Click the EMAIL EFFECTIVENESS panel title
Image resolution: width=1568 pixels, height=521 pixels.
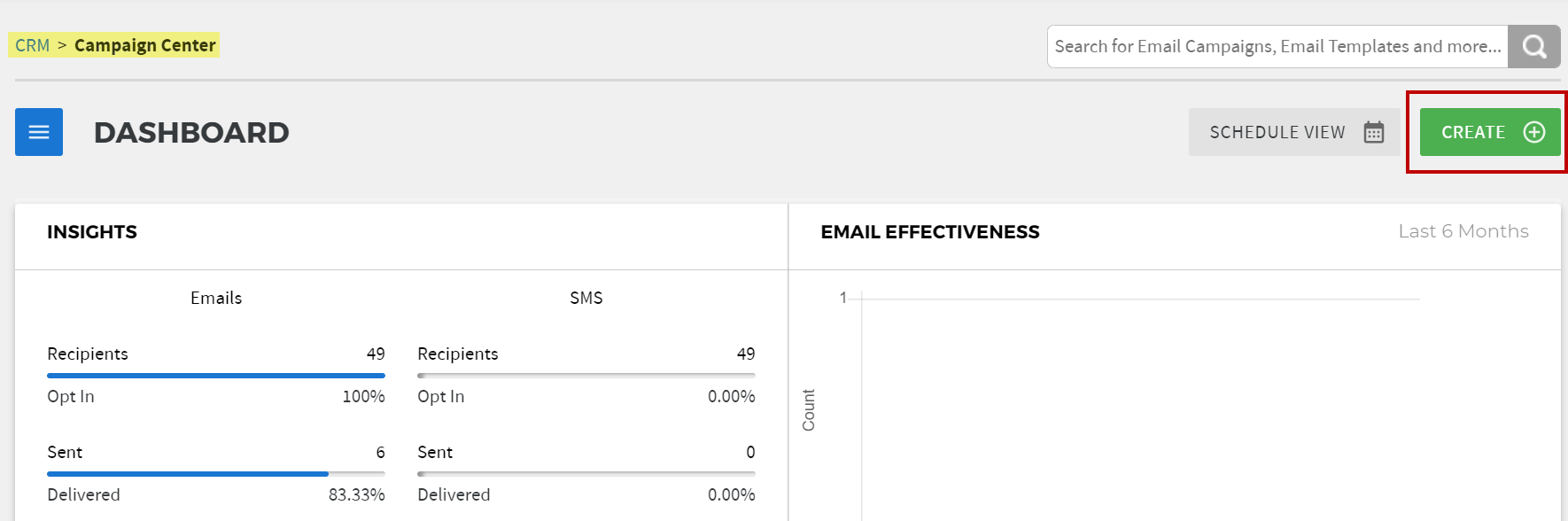click(930, 232)
